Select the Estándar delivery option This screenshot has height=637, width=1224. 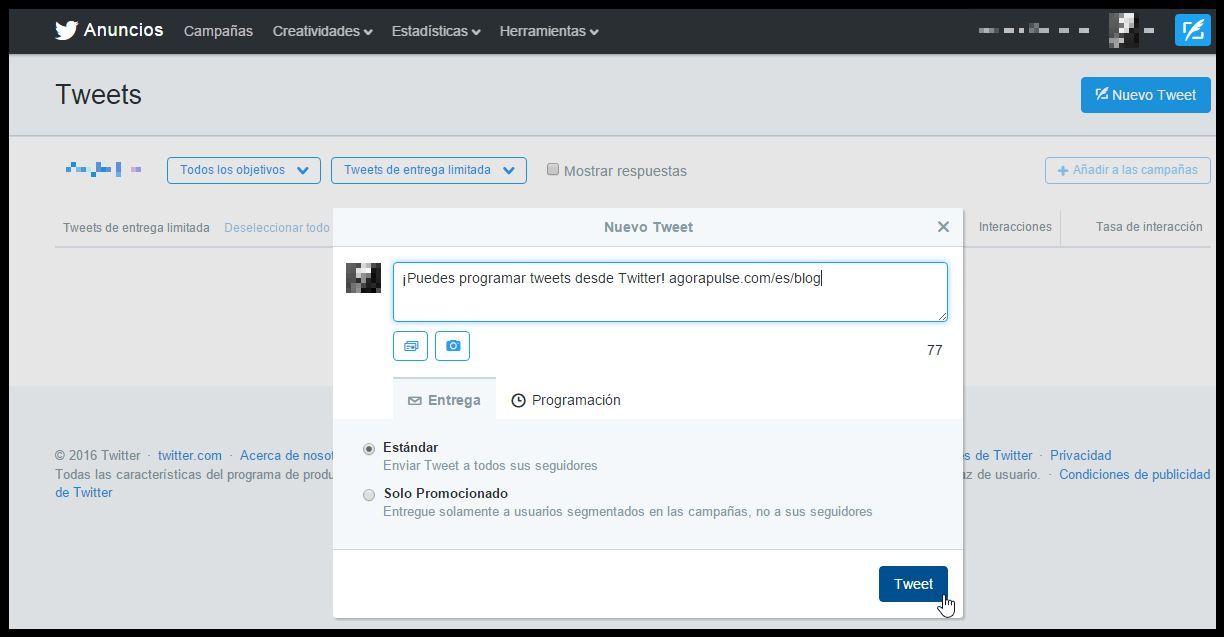click(369, 448)
